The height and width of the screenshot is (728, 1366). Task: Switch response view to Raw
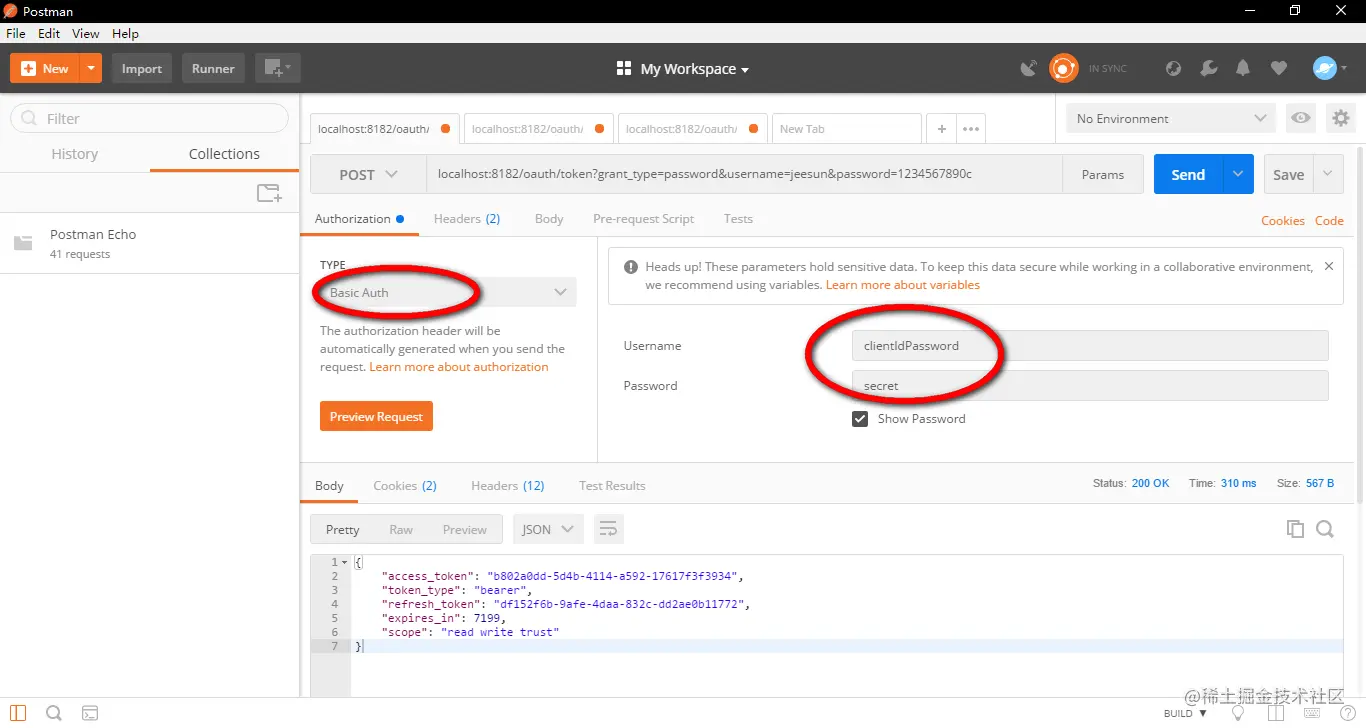click(x=401, y=529)
